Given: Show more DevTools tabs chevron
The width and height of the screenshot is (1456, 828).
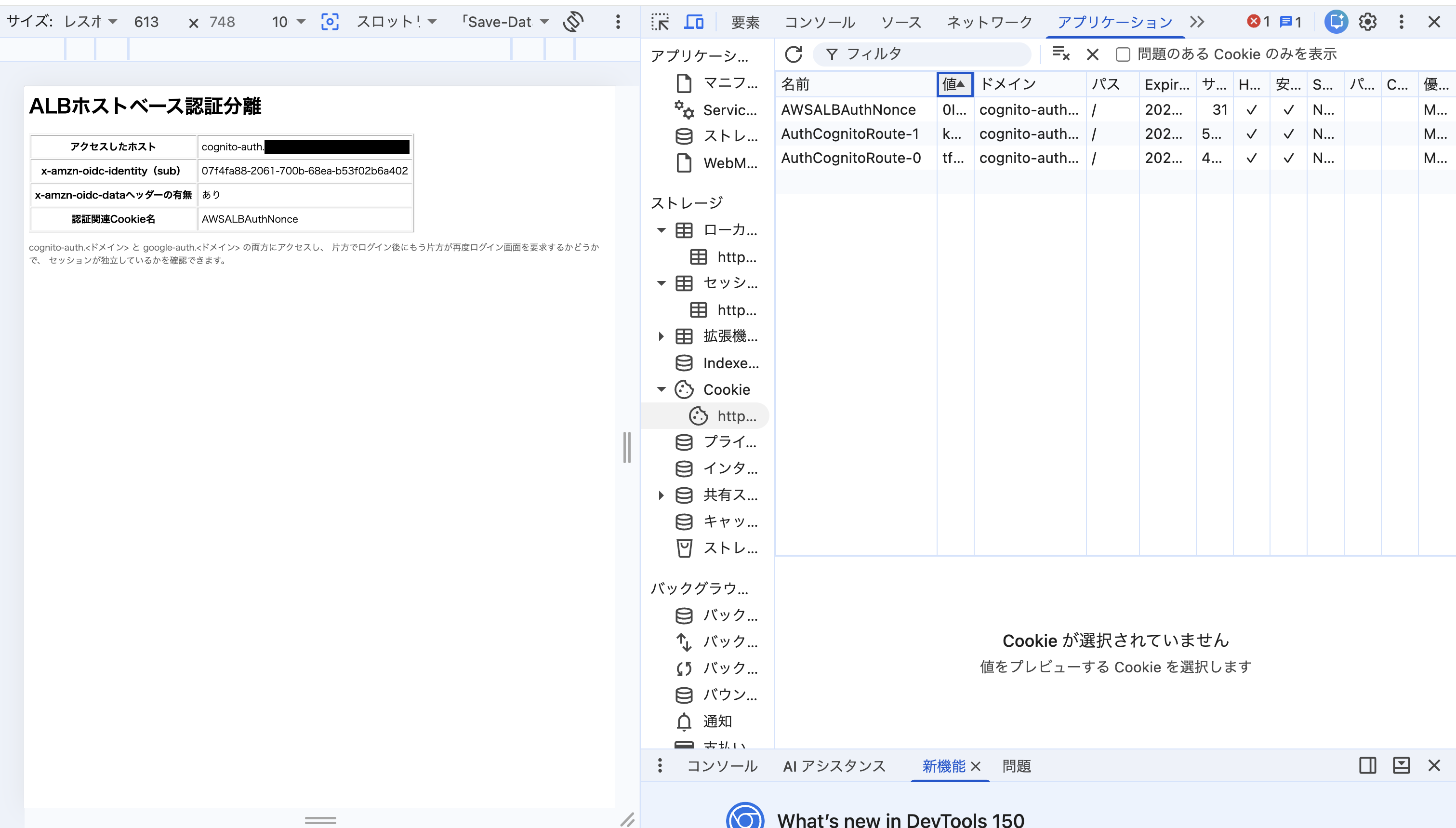Looking at the screenshot, I should pyautogui.click(x=1197, y=22).
